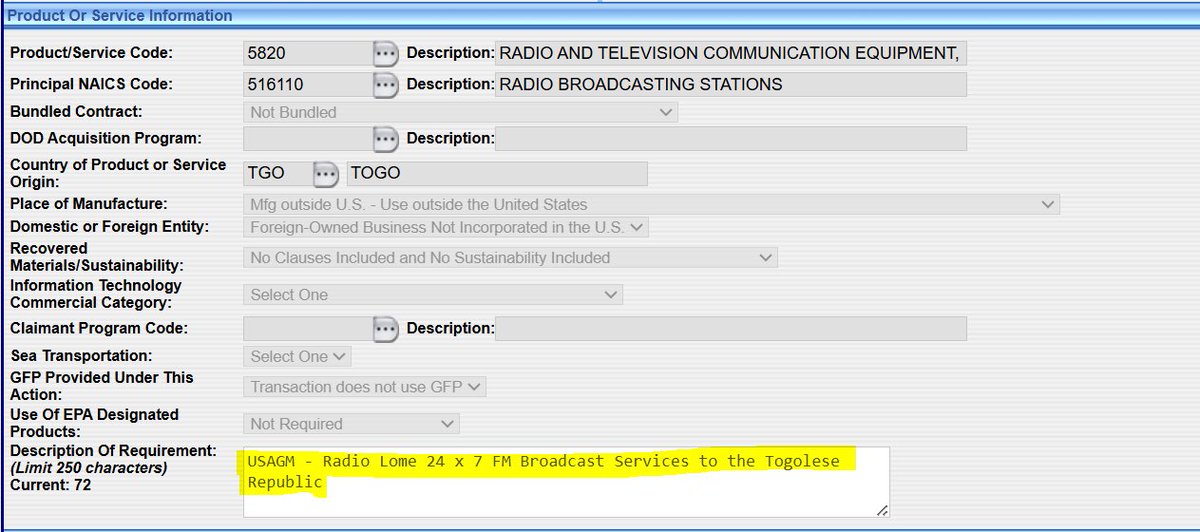Click the NAICS Code field containing 516110
The image size is (1200, 532).
tap(306, 85)
